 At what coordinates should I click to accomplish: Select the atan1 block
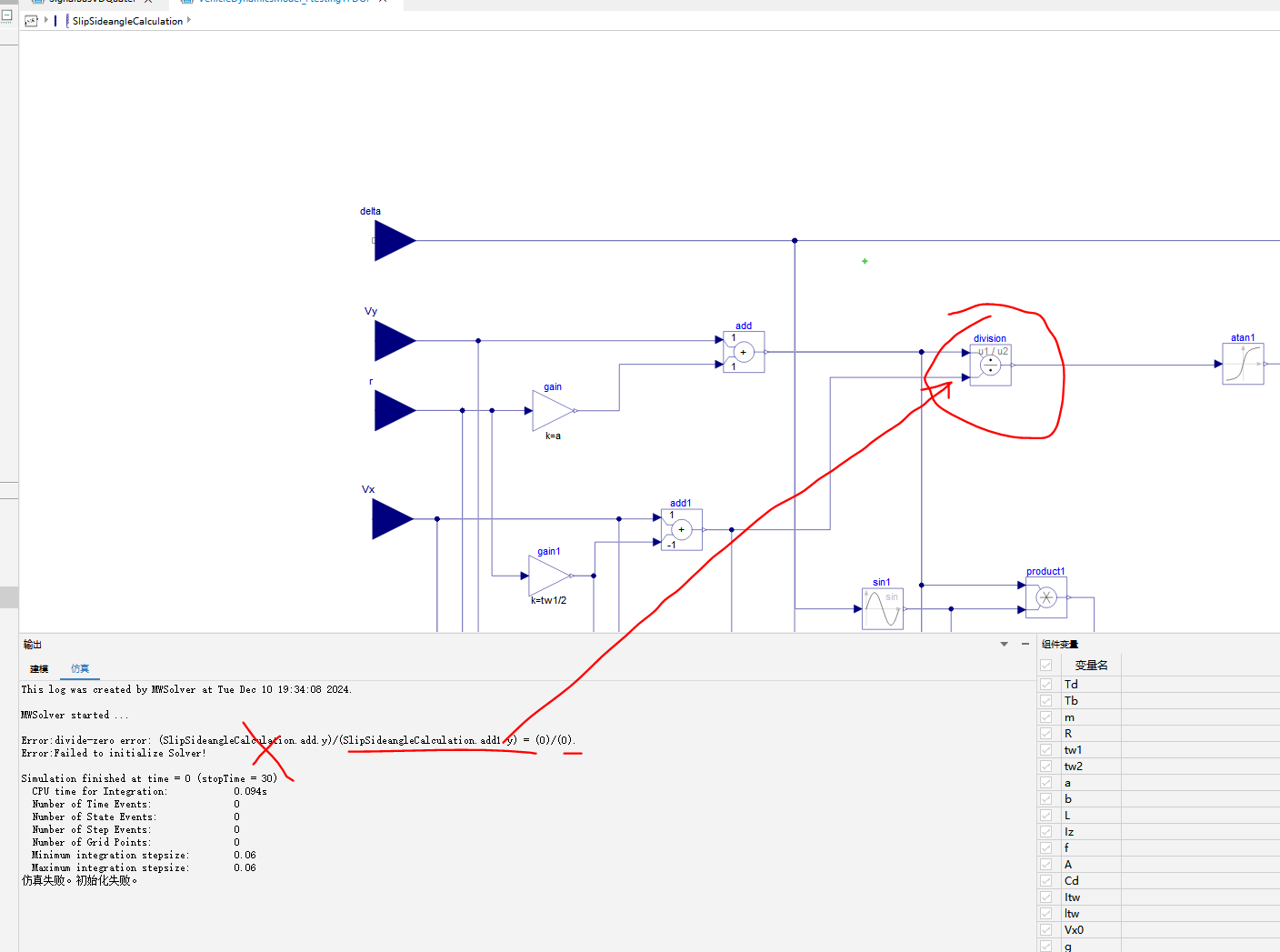1243,364
